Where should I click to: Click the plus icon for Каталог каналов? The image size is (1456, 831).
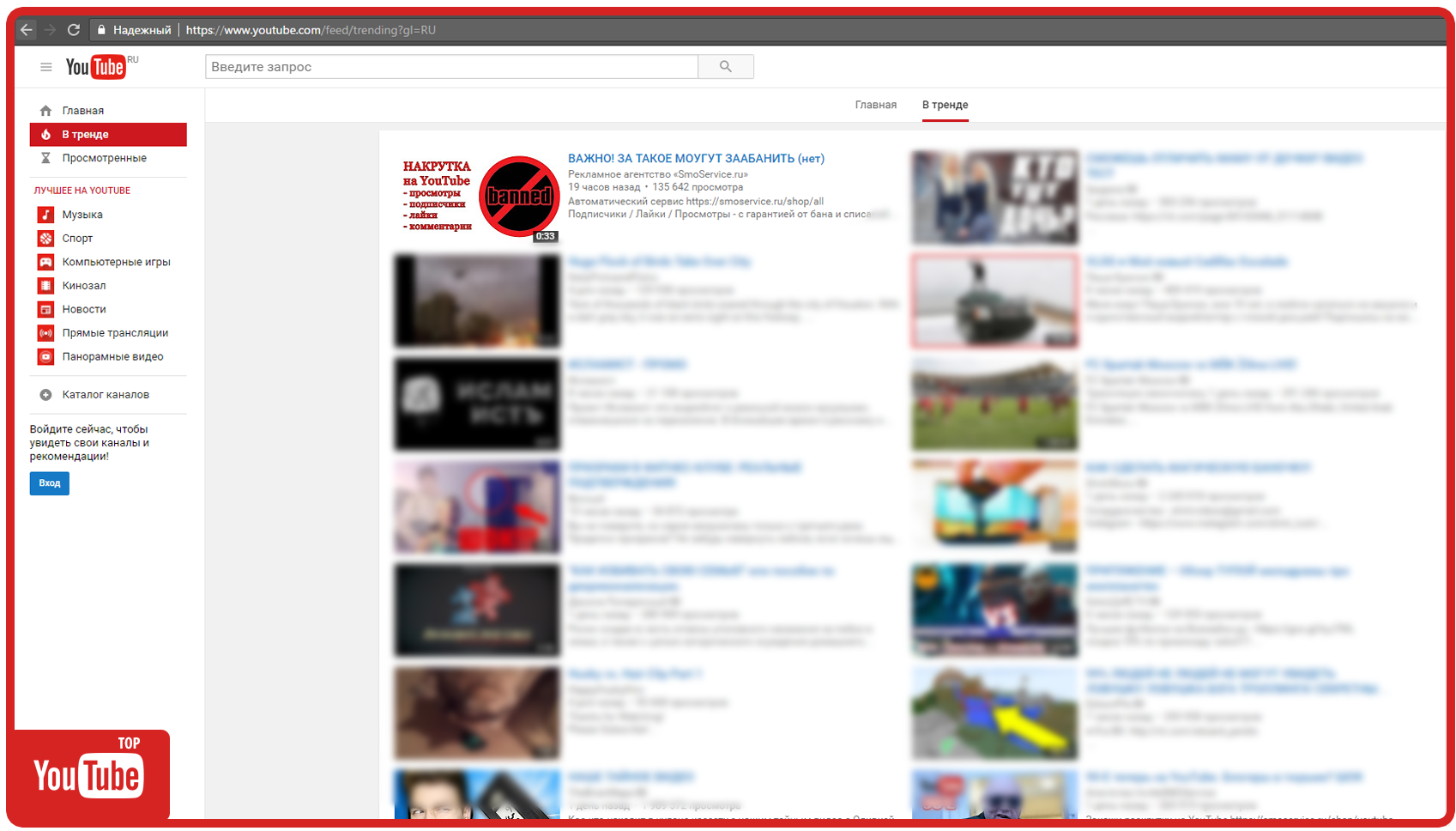point(45,395)
